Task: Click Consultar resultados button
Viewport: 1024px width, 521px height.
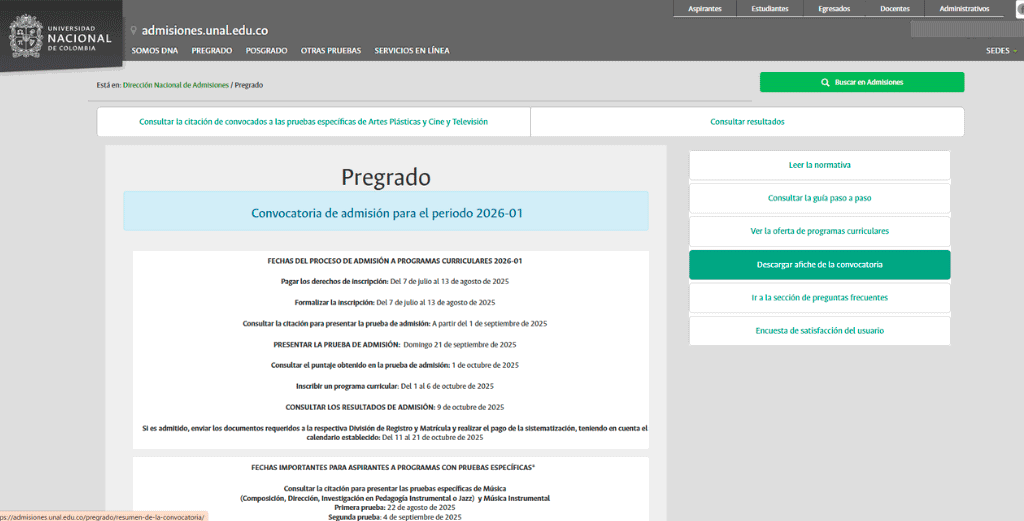Action: 747,122
